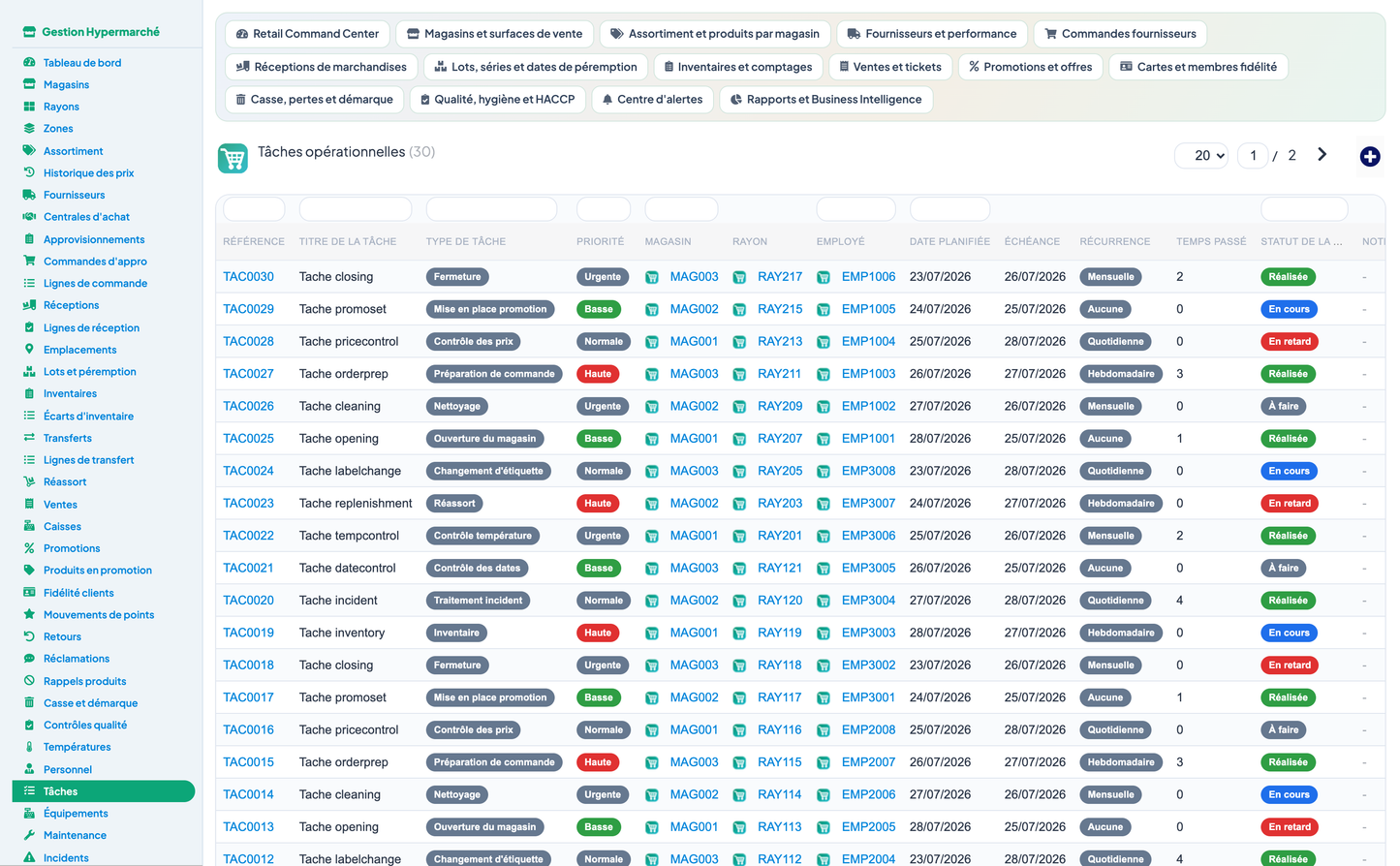Click the current page number field
The image size is (1400, 866).
1253,155
